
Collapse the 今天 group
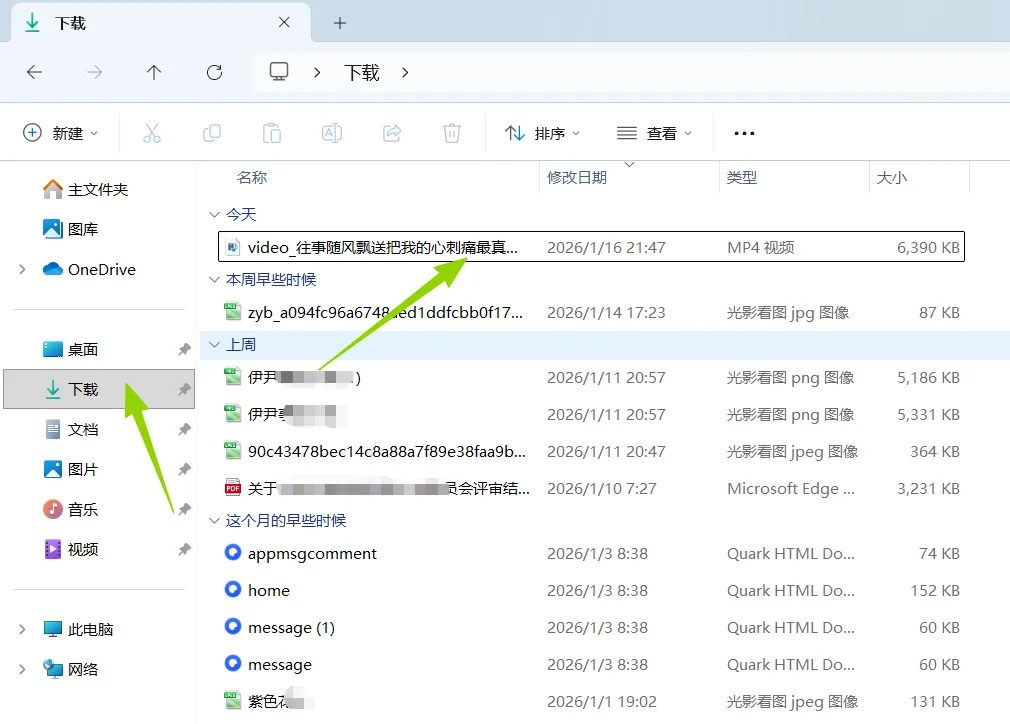tap(214, 214)
